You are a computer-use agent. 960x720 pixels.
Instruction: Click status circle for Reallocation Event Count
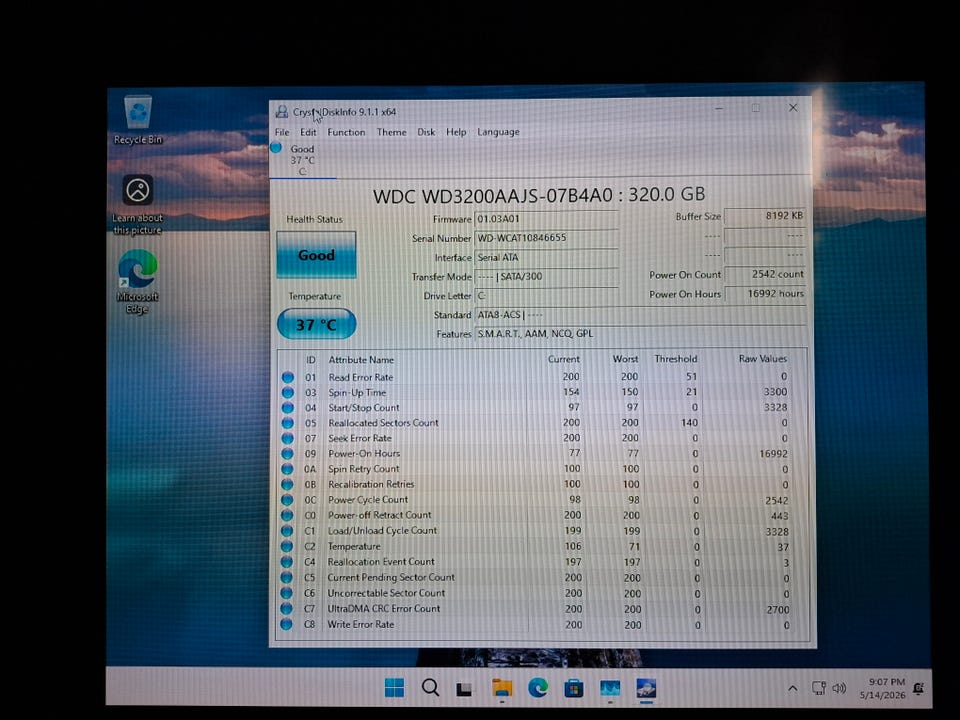(287, 562)
